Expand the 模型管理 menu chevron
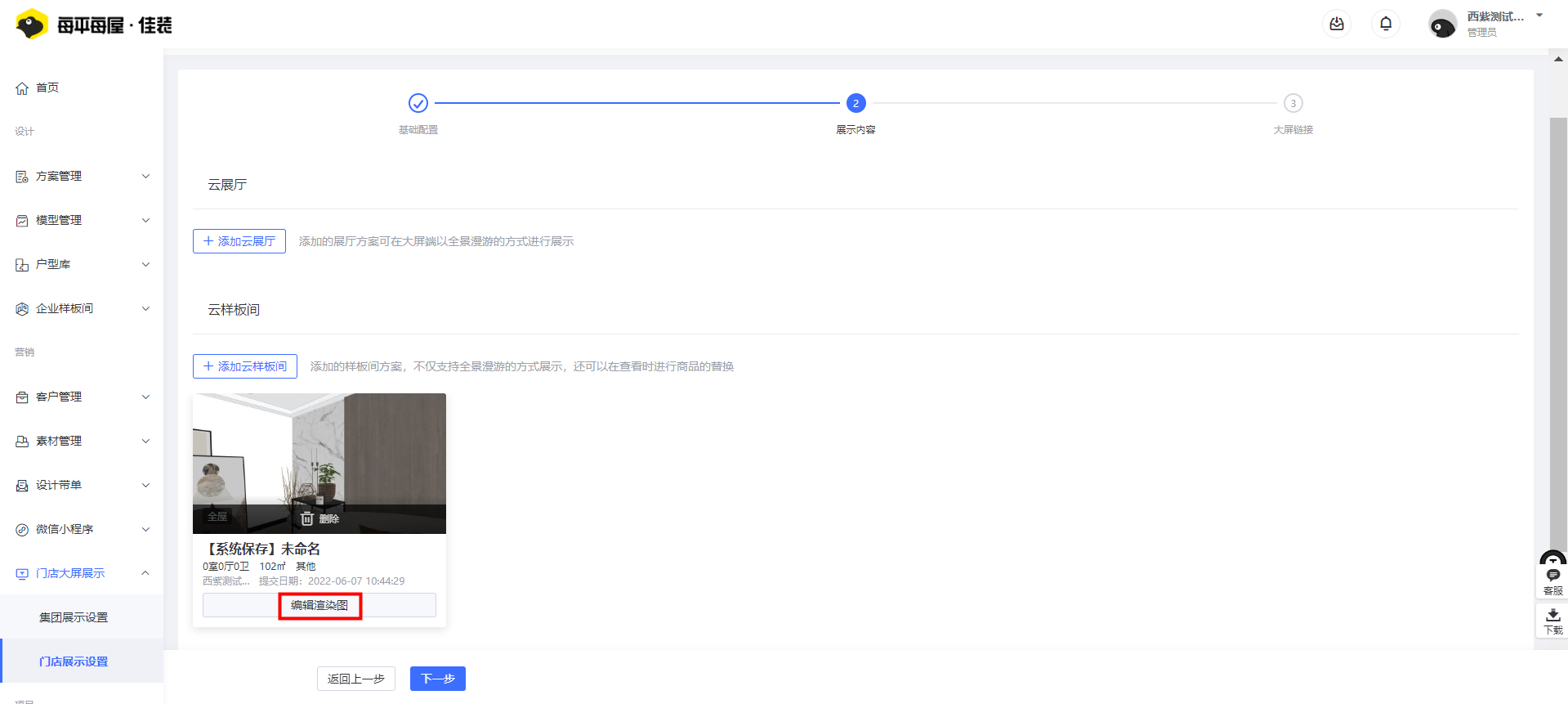This screenshot has height=704, width=1568. (x=145, y=221)
